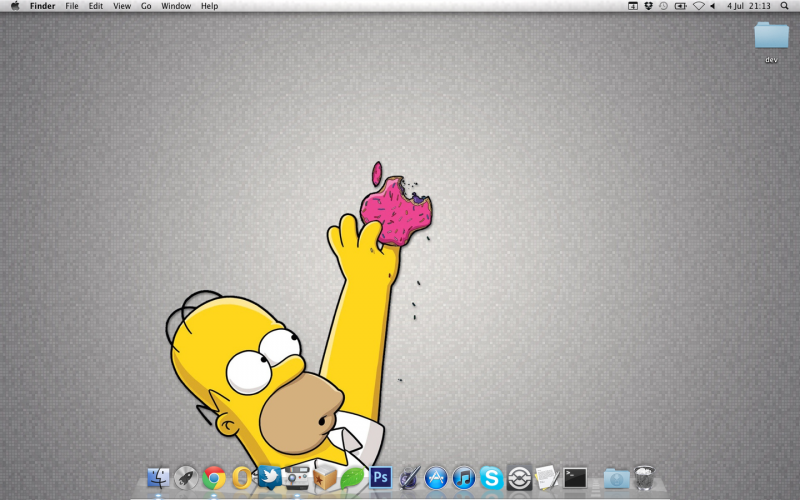This screenshot has width=800, height=500.
Task: Click the volume icon in menu bar
Action: point(712,6)
